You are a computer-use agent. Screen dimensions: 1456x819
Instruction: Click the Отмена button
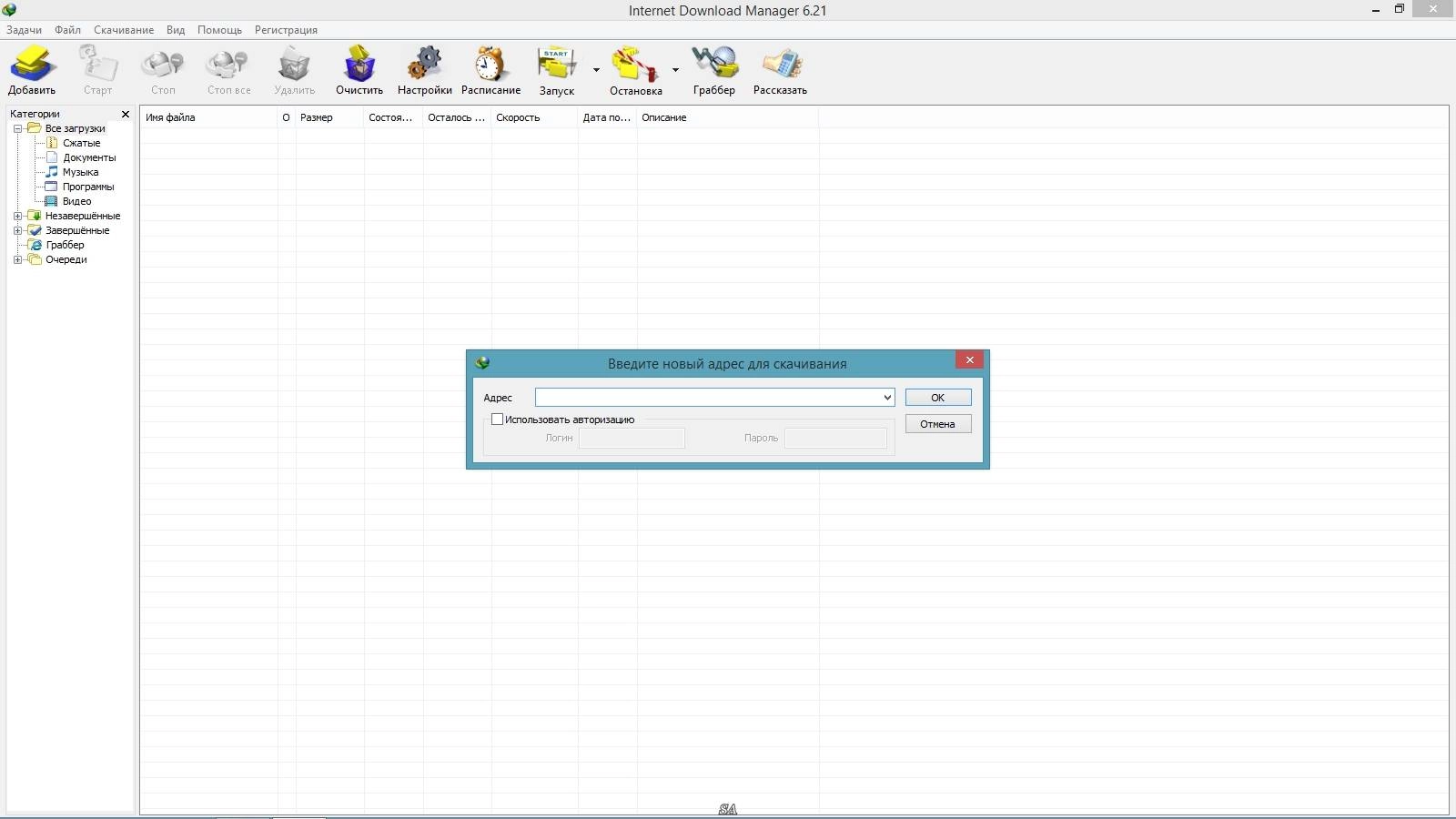[x=938, y=424]
